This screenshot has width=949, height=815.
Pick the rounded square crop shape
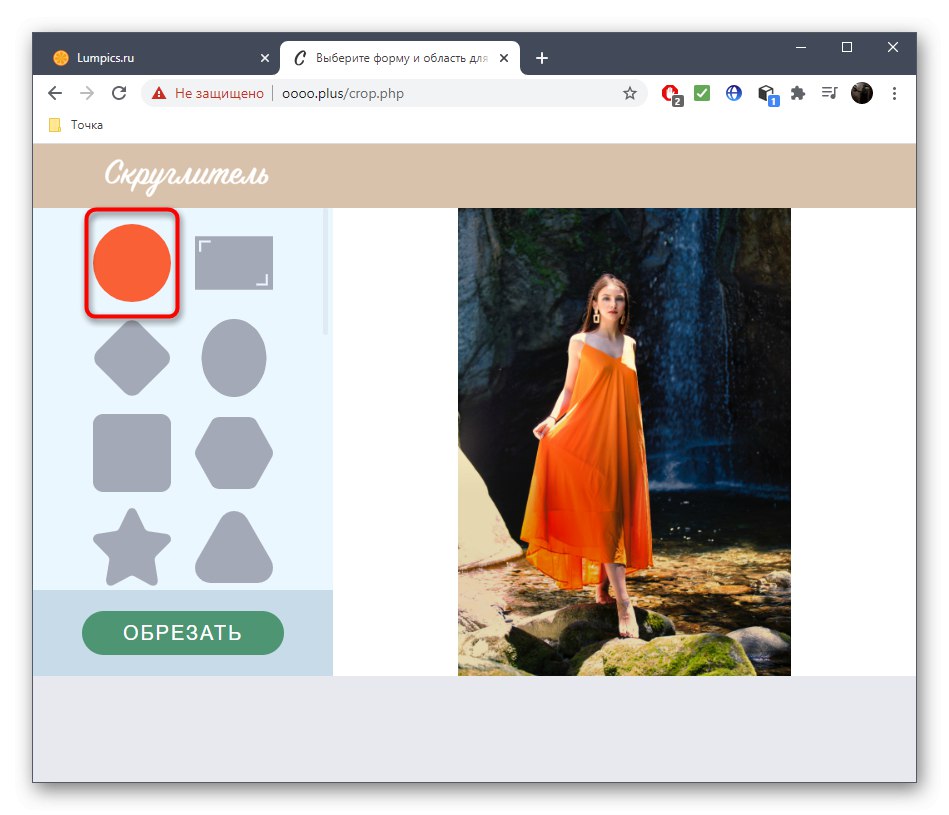pyautogui.click(x=132, y=453)
